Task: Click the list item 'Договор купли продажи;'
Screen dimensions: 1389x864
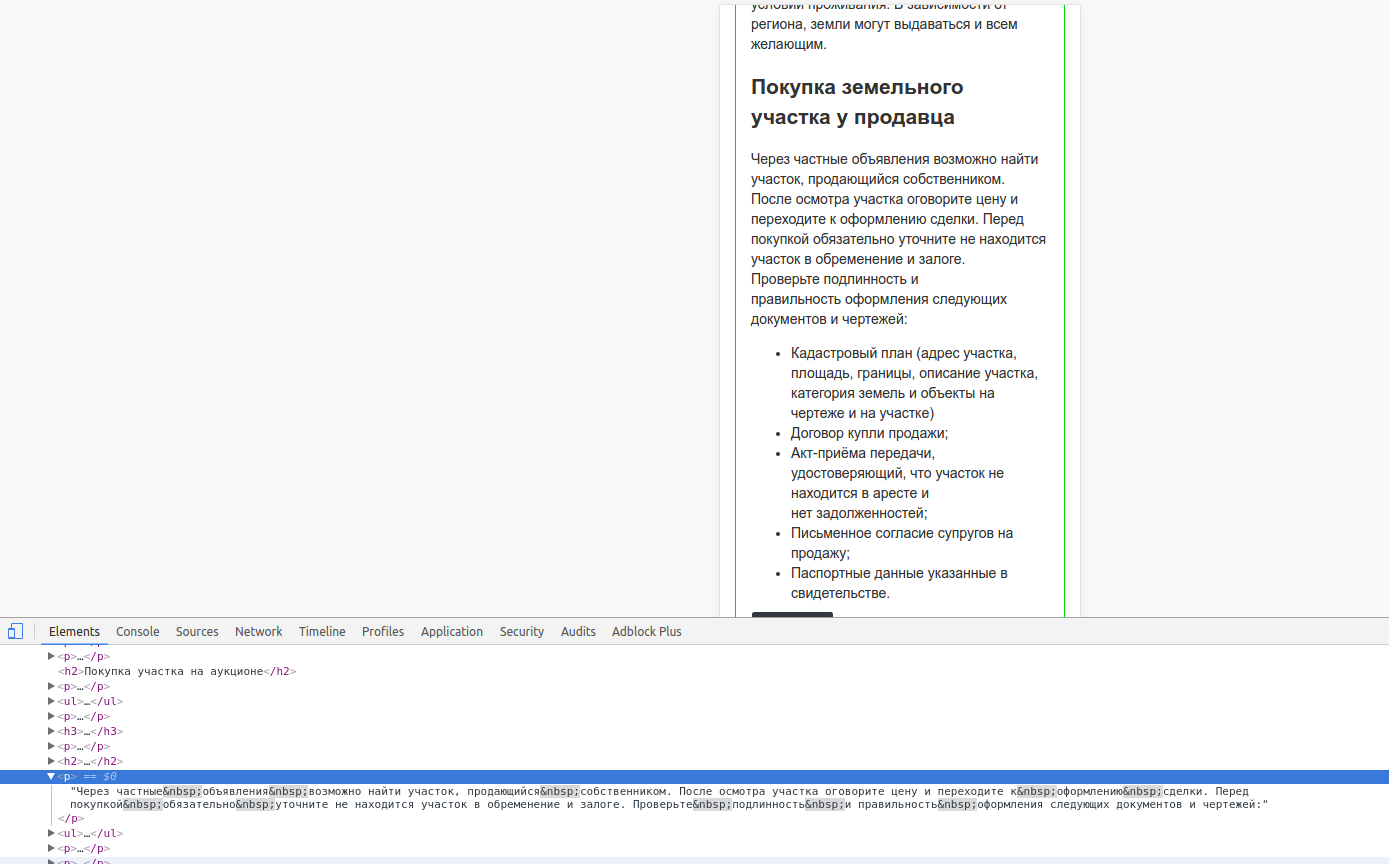Action: tap(869, 433)
